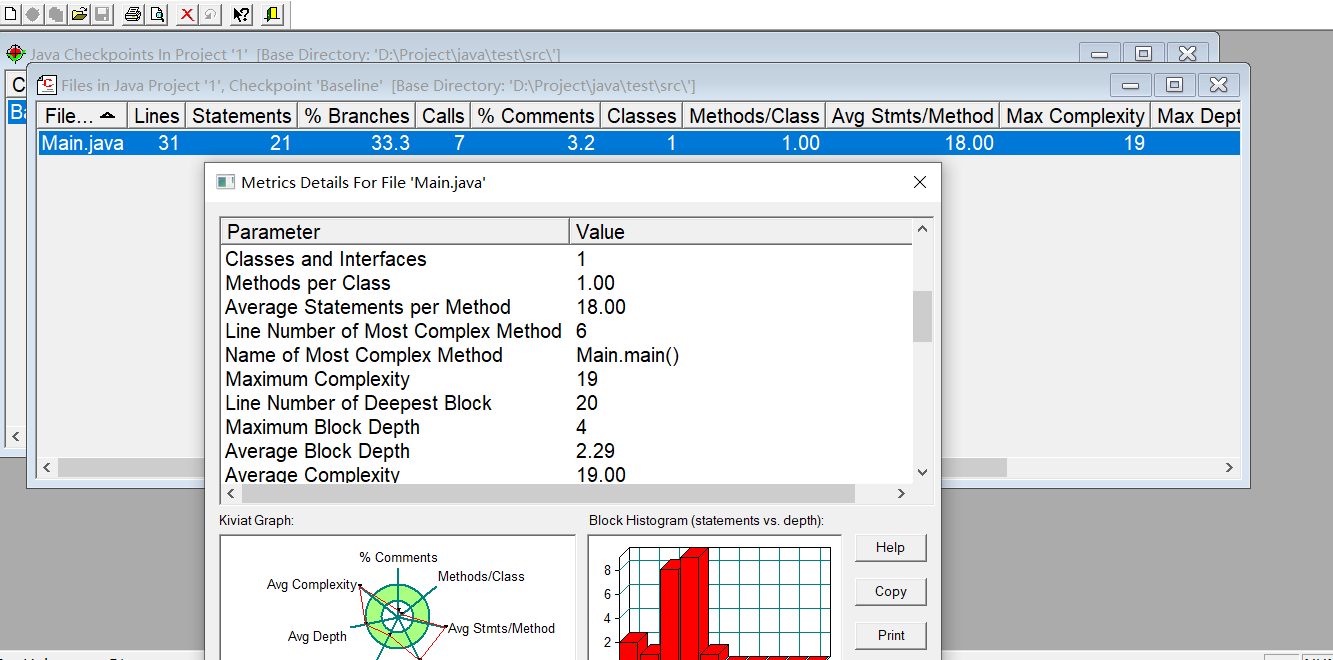Sort by the Avg Stmts/Method column header

[x=913, y=116]
